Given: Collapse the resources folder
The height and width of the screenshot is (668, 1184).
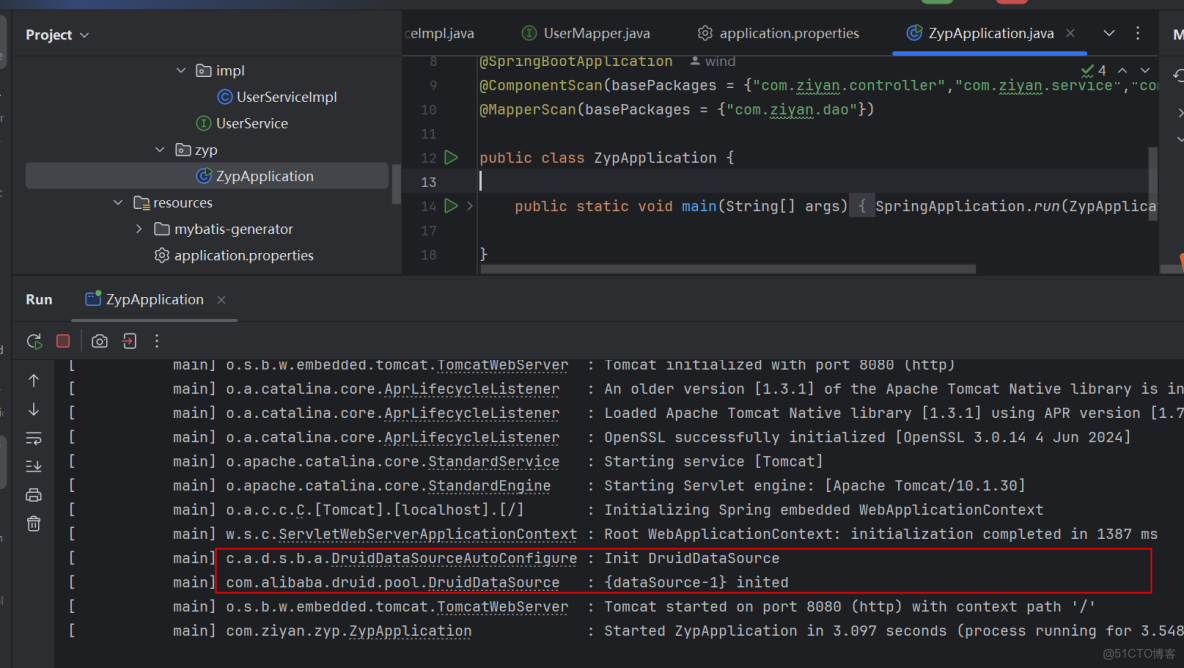Looking at the screenshot, I should tap(117, 202).
